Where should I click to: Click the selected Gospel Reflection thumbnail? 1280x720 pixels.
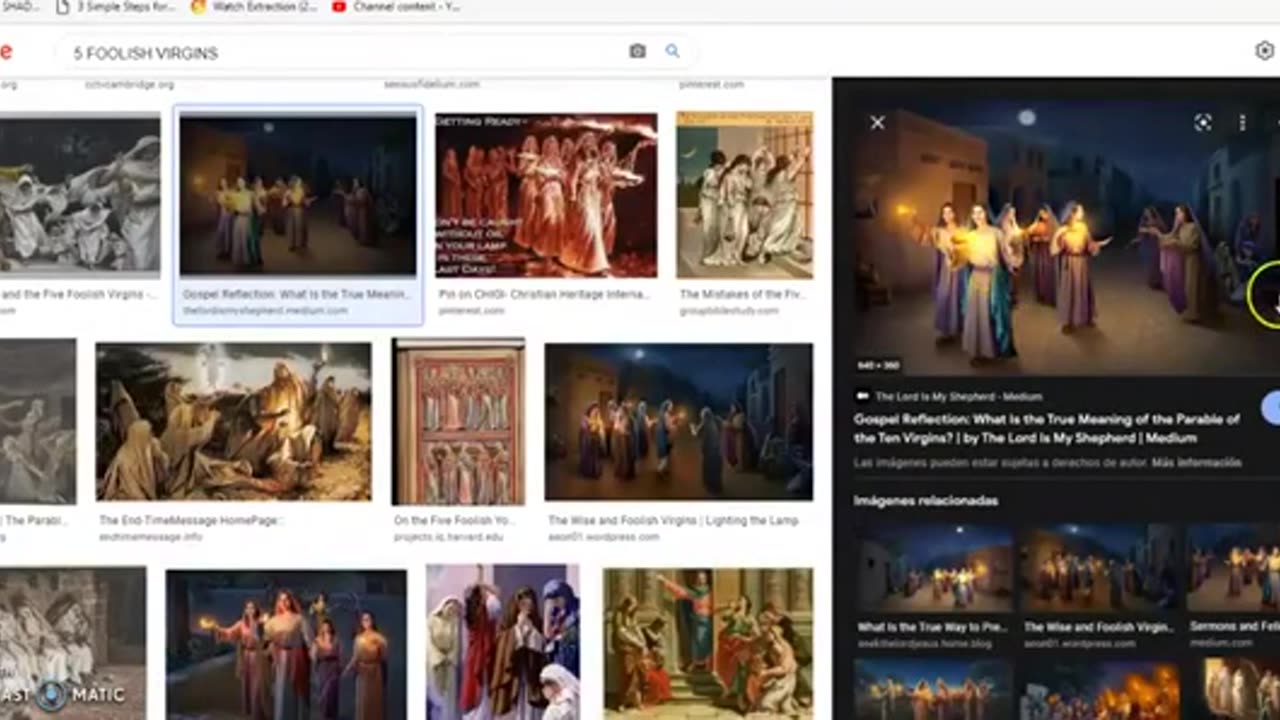tap(298, 195)
